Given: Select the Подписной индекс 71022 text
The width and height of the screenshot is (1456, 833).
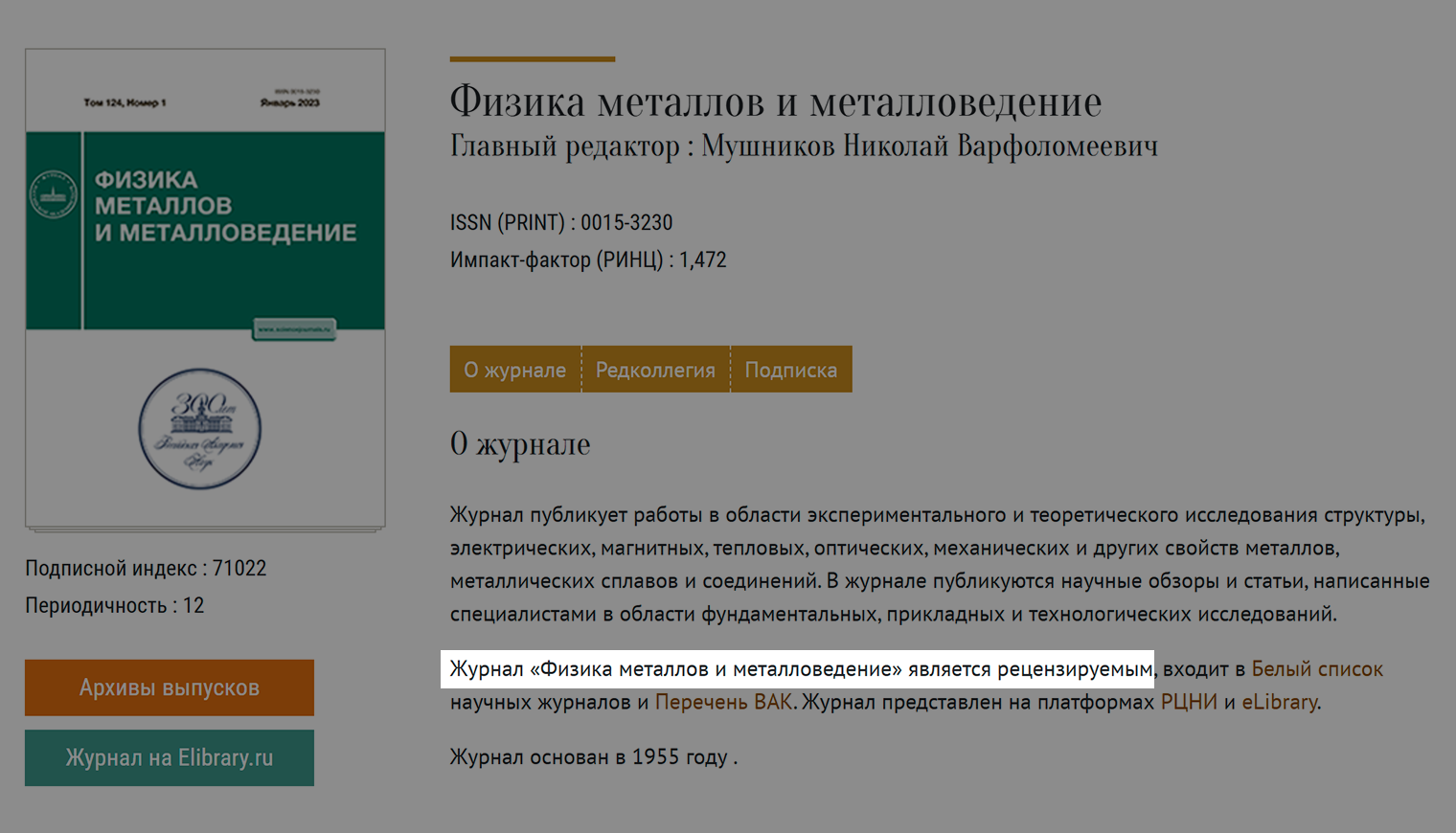Looking at the screenshot, I should pos(145,567).
